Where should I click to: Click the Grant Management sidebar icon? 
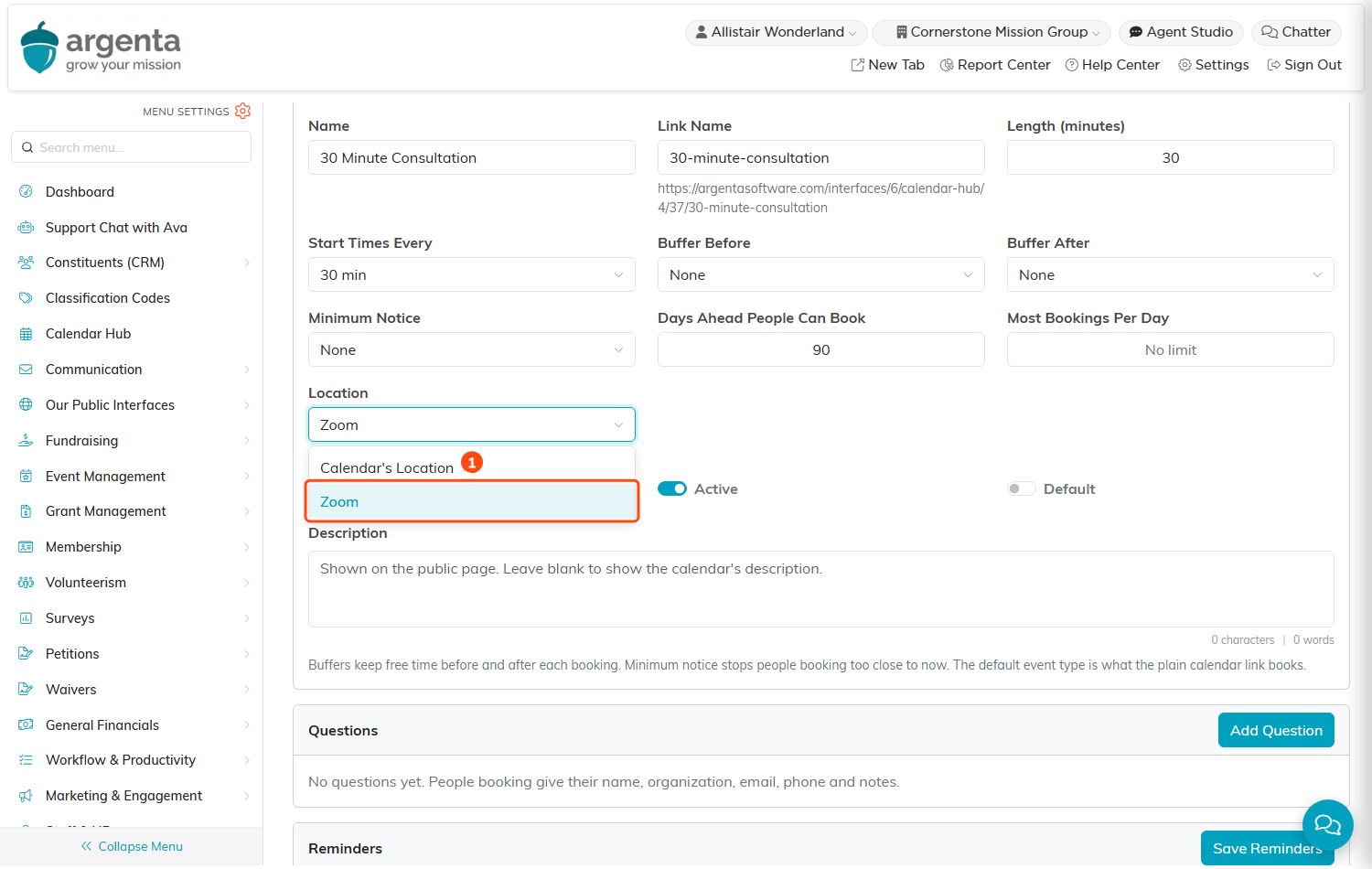click(26, 511)
